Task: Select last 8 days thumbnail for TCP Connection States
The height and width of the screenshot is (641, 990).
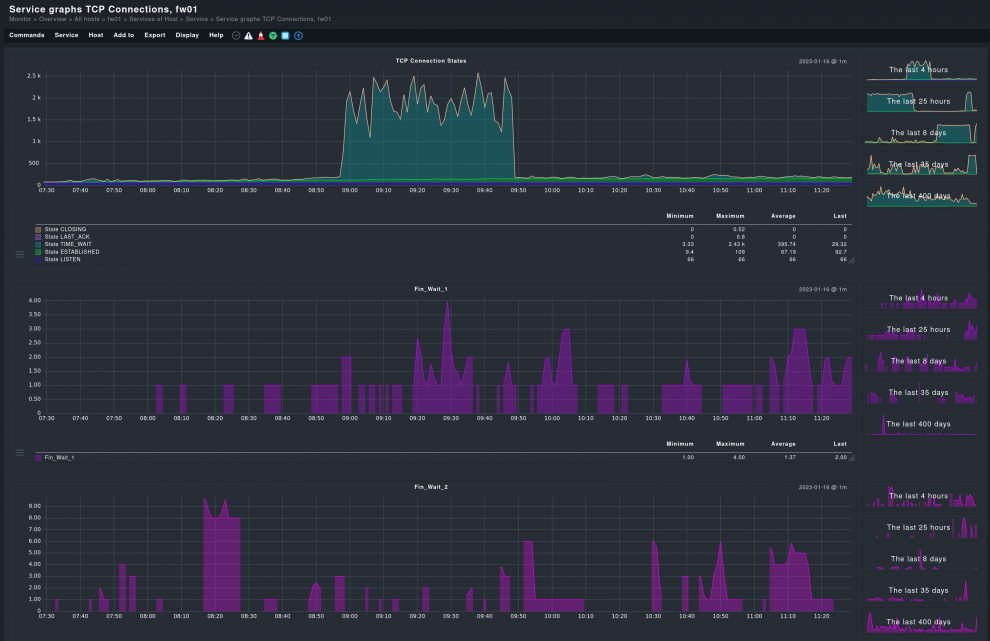Action: [x=921, y=133]
